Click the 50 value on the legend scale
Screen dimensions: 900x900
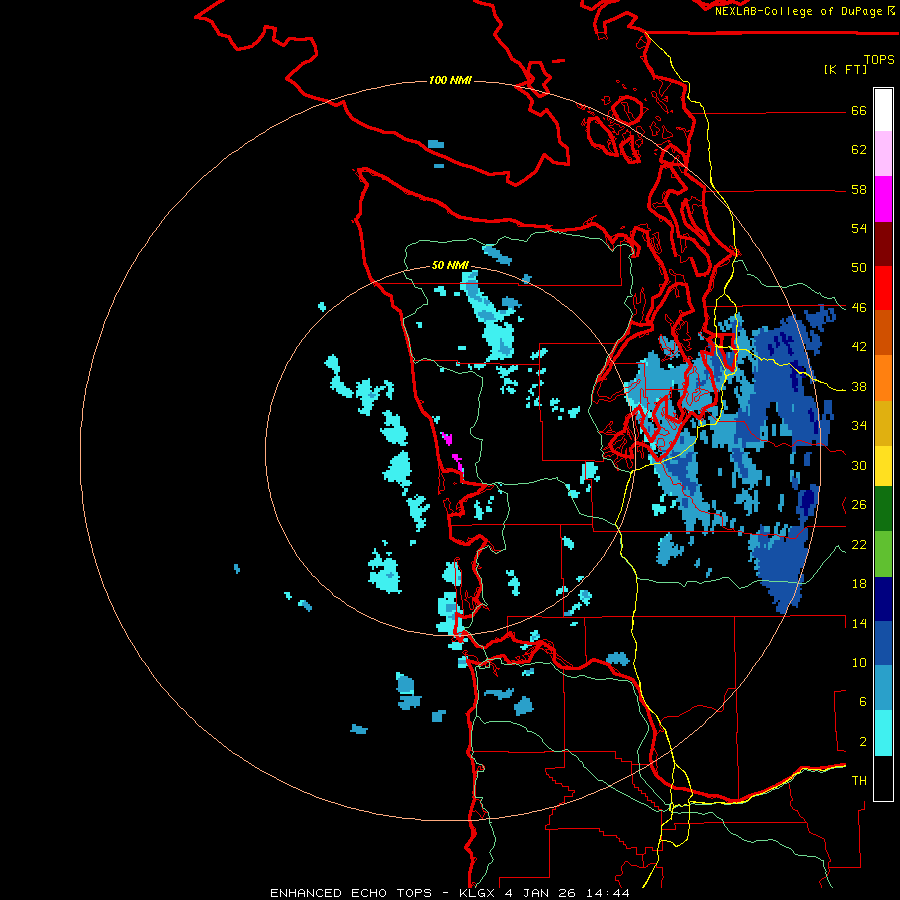point(859,268)
